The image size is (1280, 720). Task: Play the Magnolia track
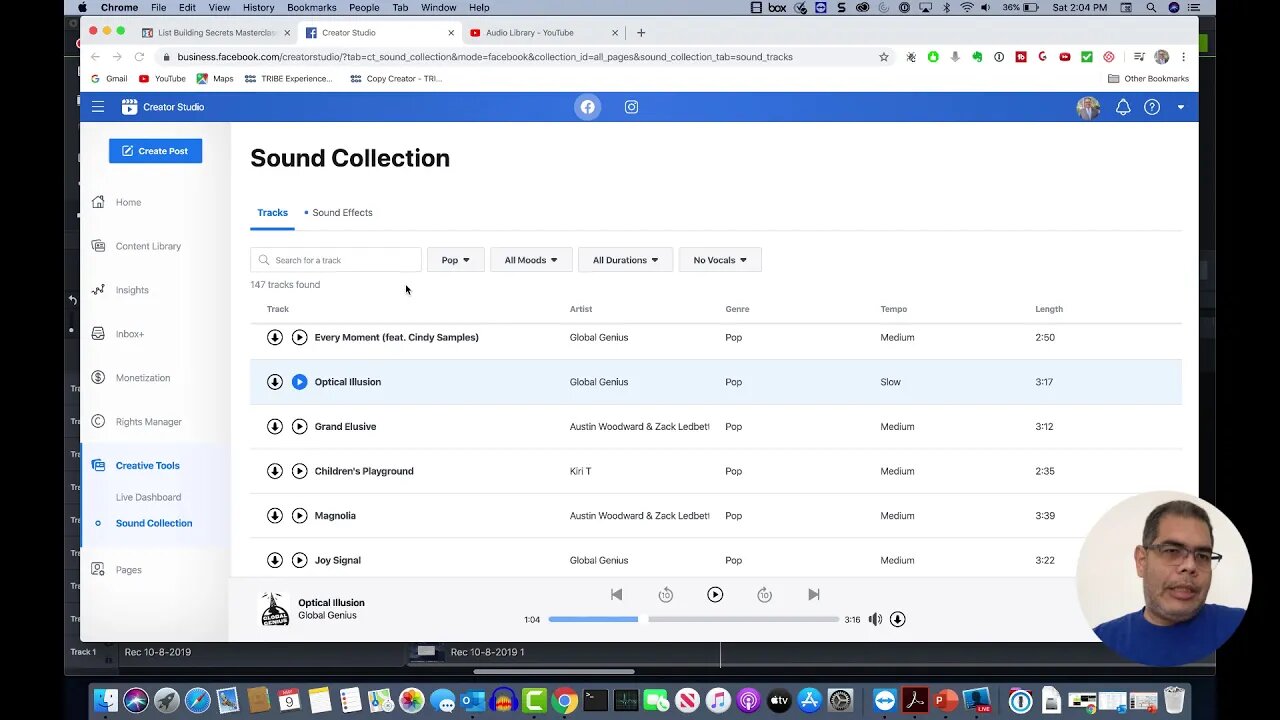coord(299,516)
